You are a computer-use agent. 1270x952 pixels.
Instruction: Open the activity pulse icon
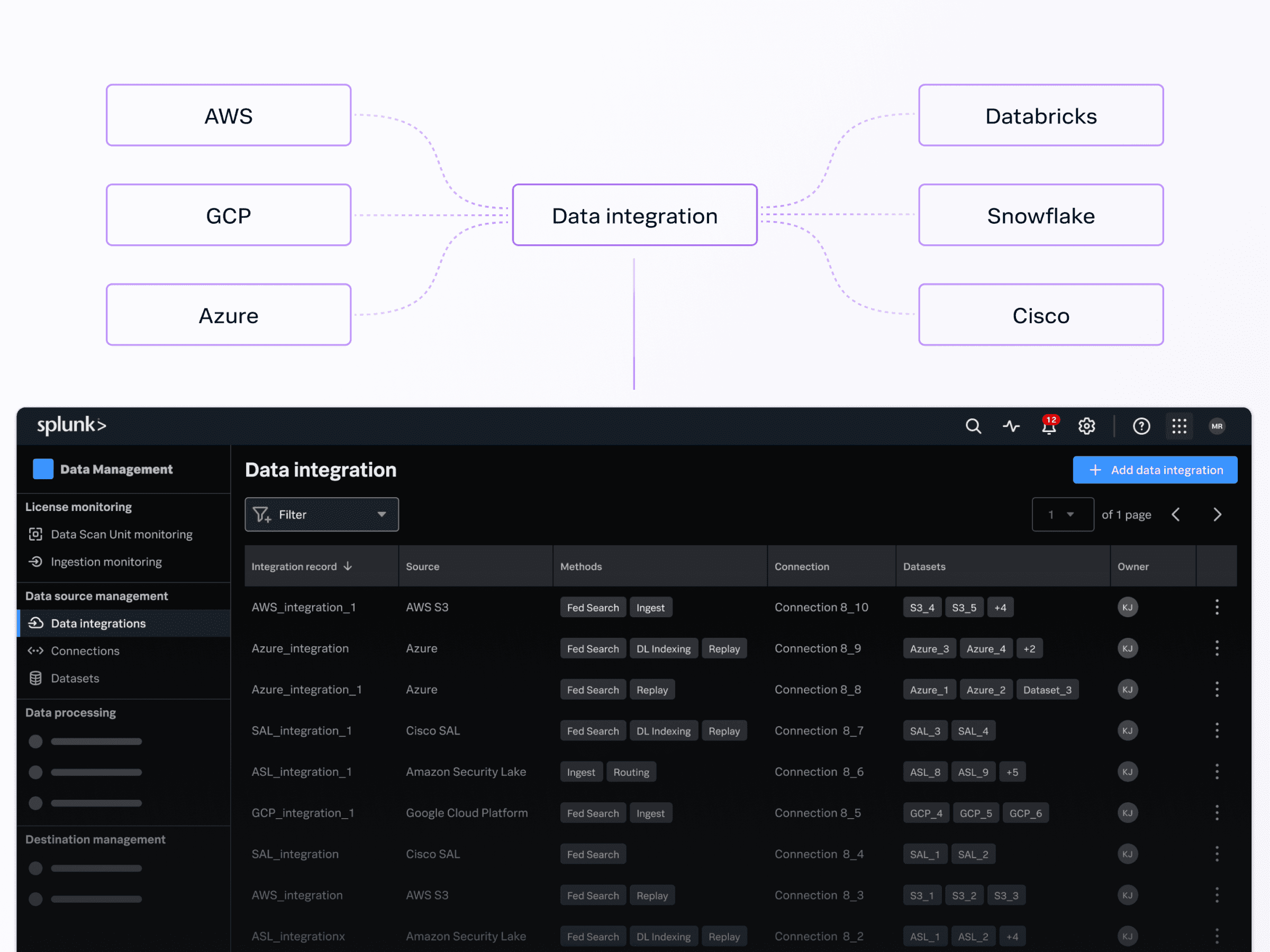1011,426
